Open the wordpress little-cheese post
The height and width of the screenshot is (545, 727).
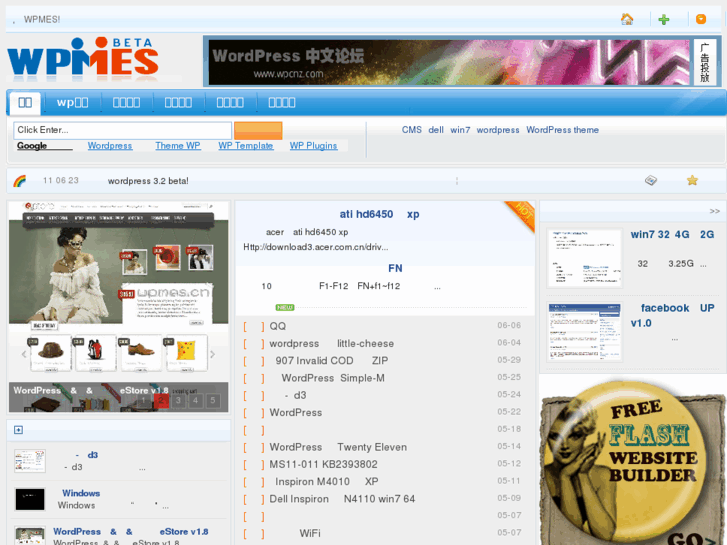[332, 344]
